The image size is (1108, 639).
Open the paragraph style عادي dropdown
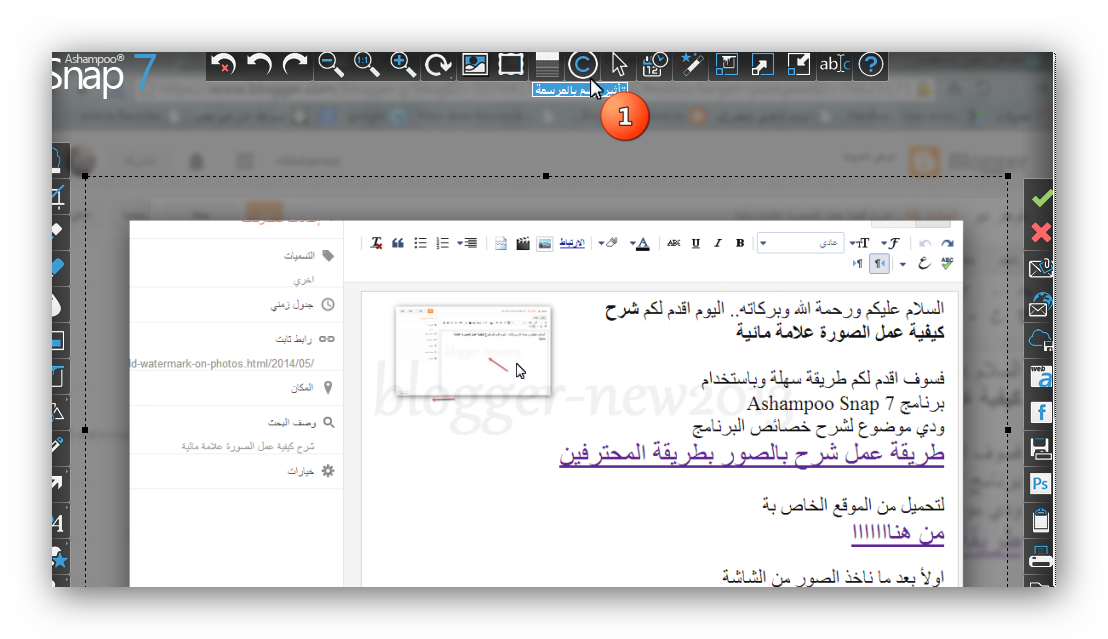coord(800,243)
